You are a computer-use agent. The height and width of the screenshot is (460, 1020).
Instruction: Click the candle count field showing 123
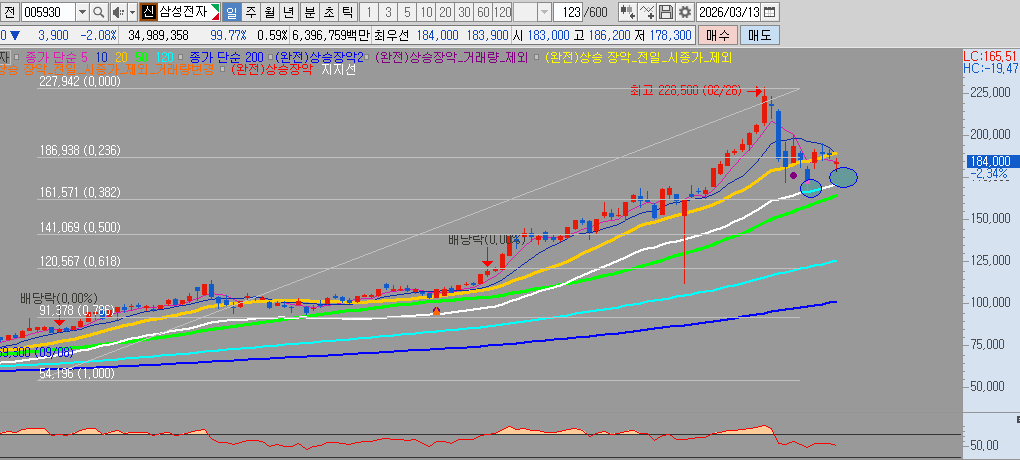569,12
